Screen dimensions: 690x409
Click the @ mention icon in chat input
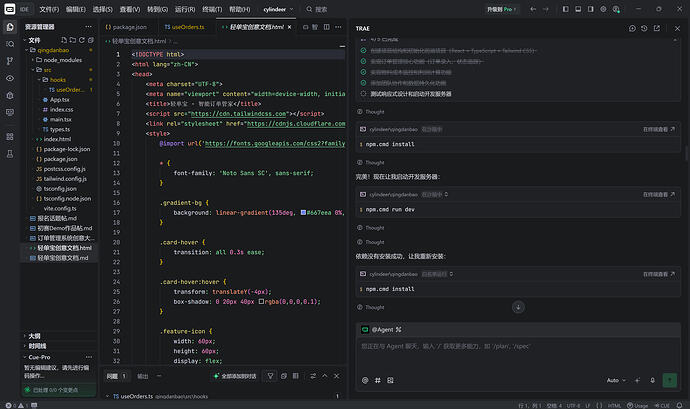coord(365,380)
